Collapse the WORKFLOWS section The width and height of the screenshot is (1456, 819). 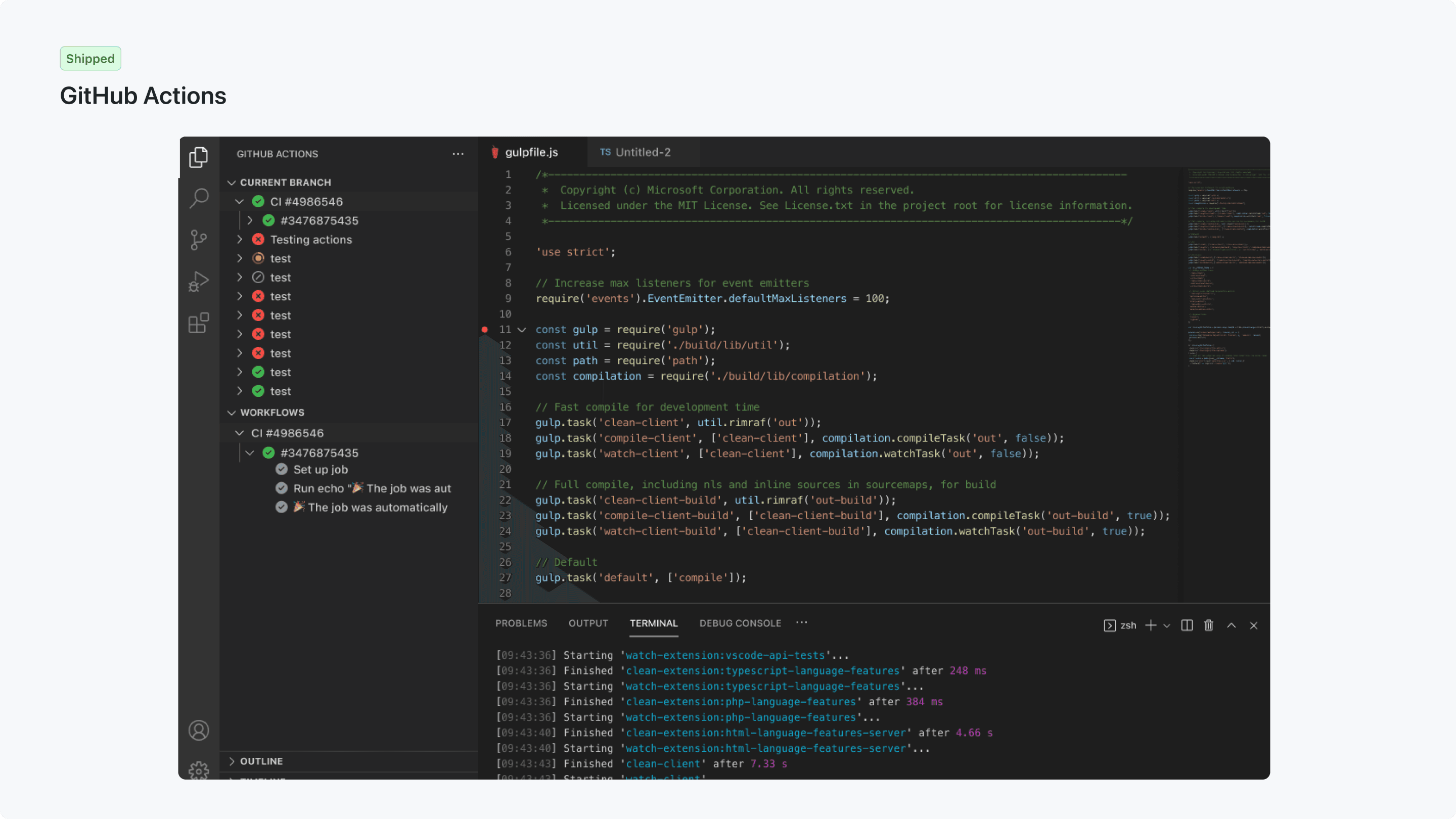[x=232, y=412]
